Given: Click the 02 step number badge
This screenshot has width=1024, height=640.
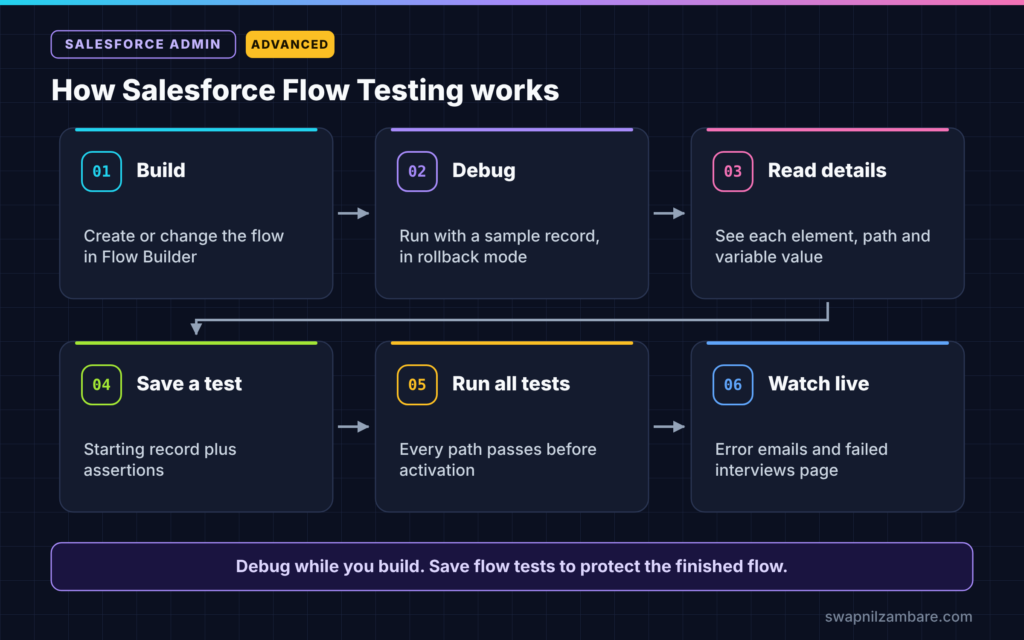Looking at the screenshot, I should 417,171.
